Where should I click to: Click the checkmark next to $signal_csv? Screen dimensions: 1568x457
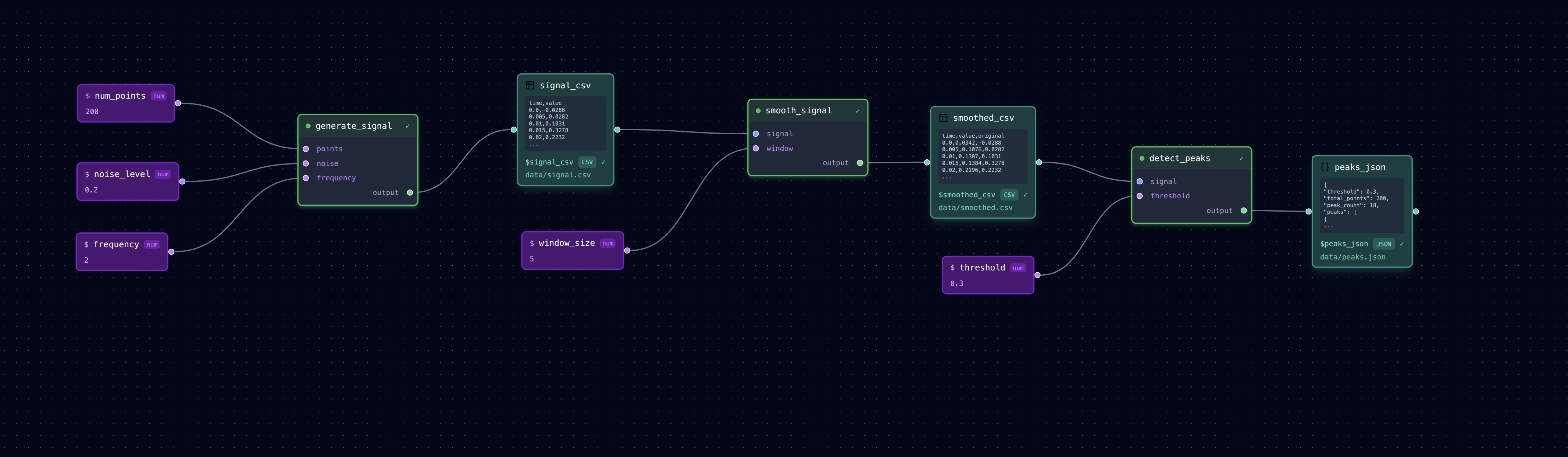coord(603,162)
